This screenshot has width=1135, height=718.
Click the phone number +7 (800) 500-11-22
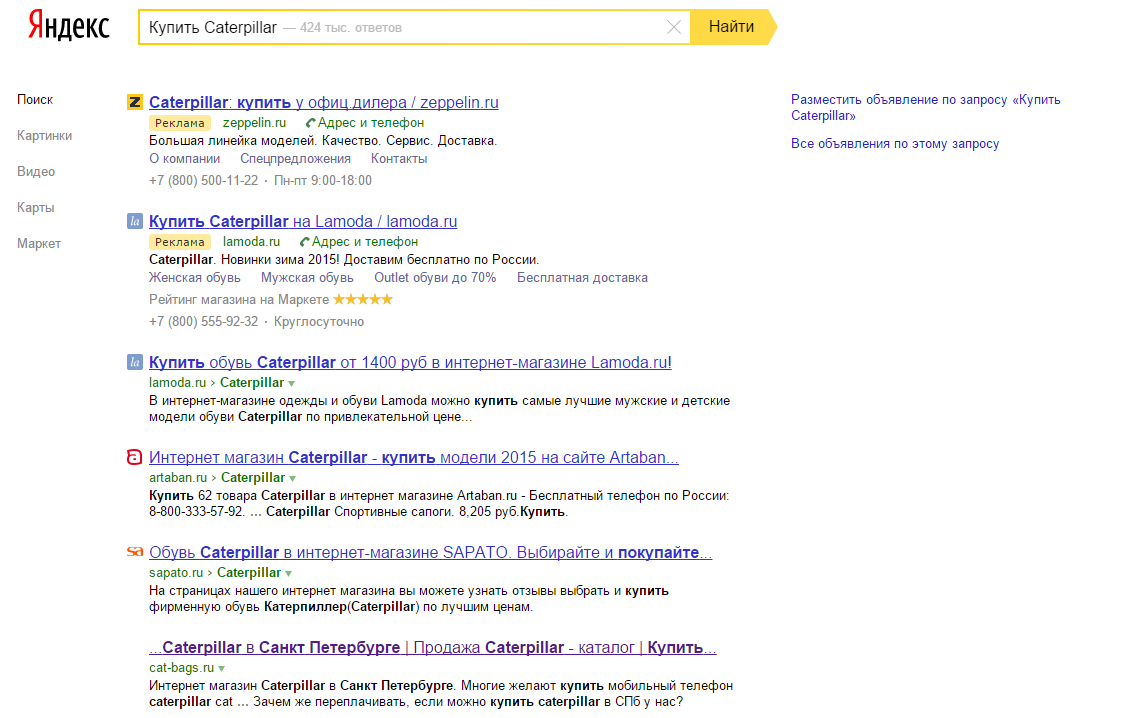tap(203, 180)
